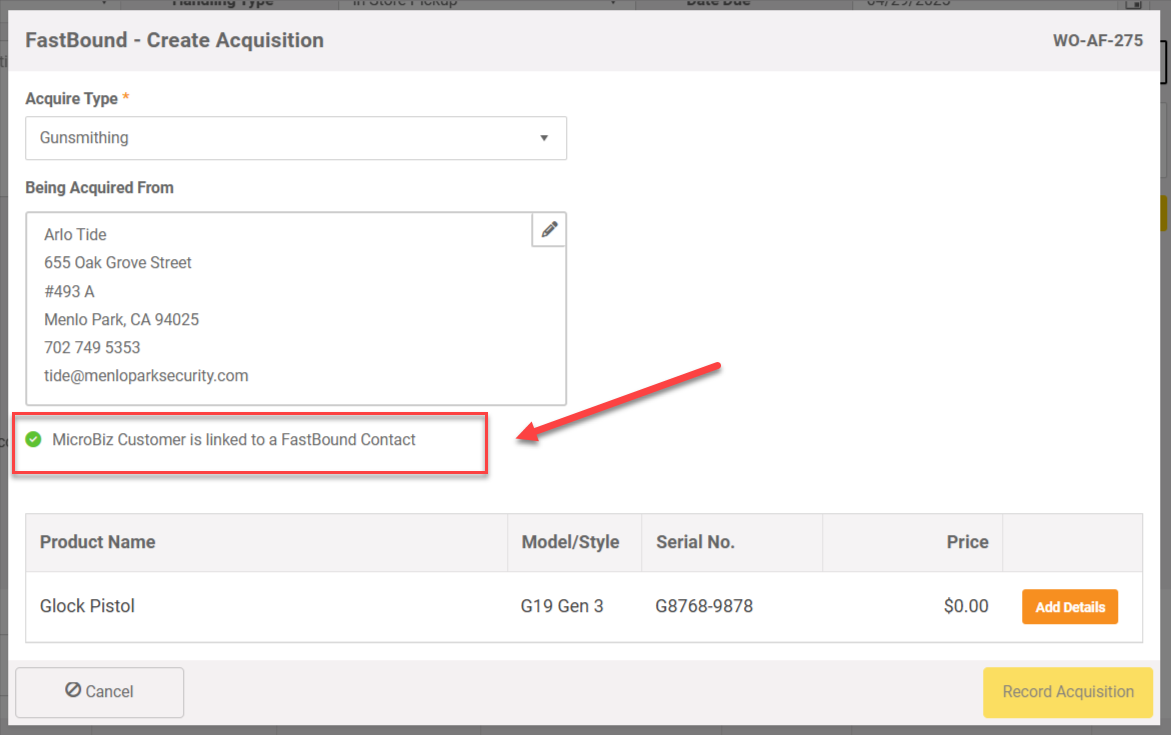1171x735 pixels.
Task: Click the customer name Arlo Tide
Action: click(75, 235)
